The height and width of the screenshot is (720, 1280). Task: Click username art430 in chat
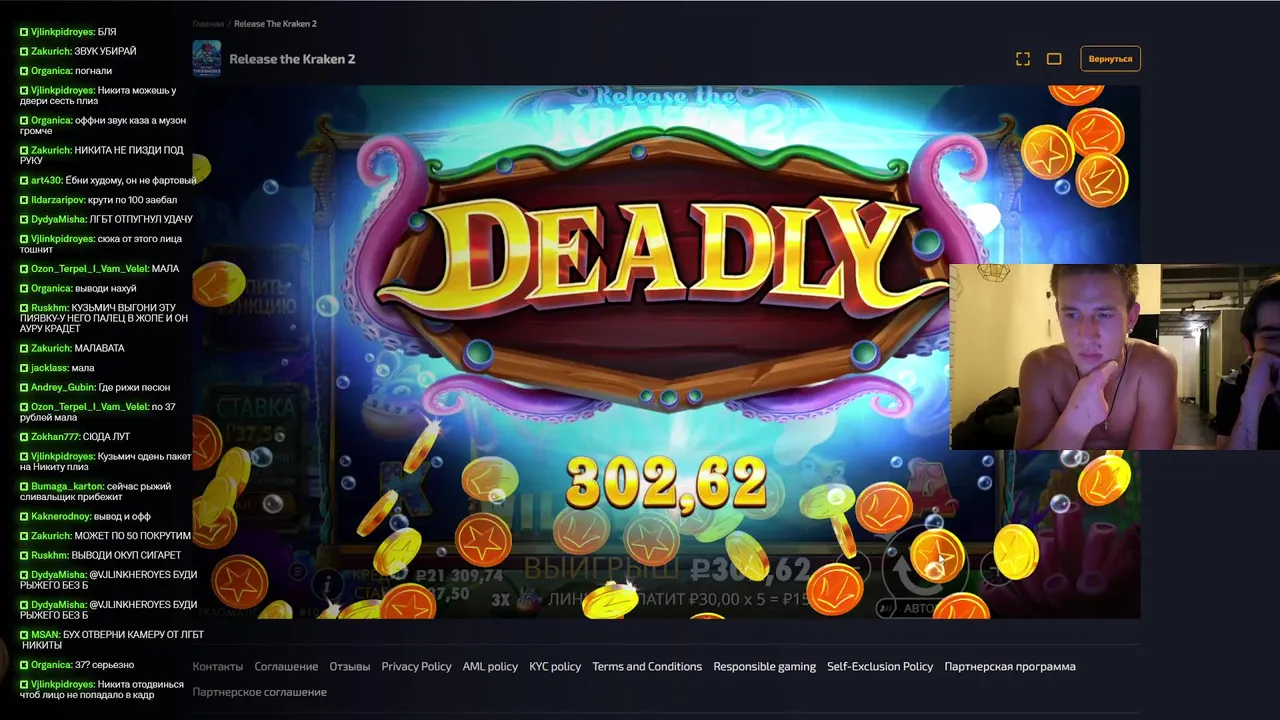pos(46,180)
